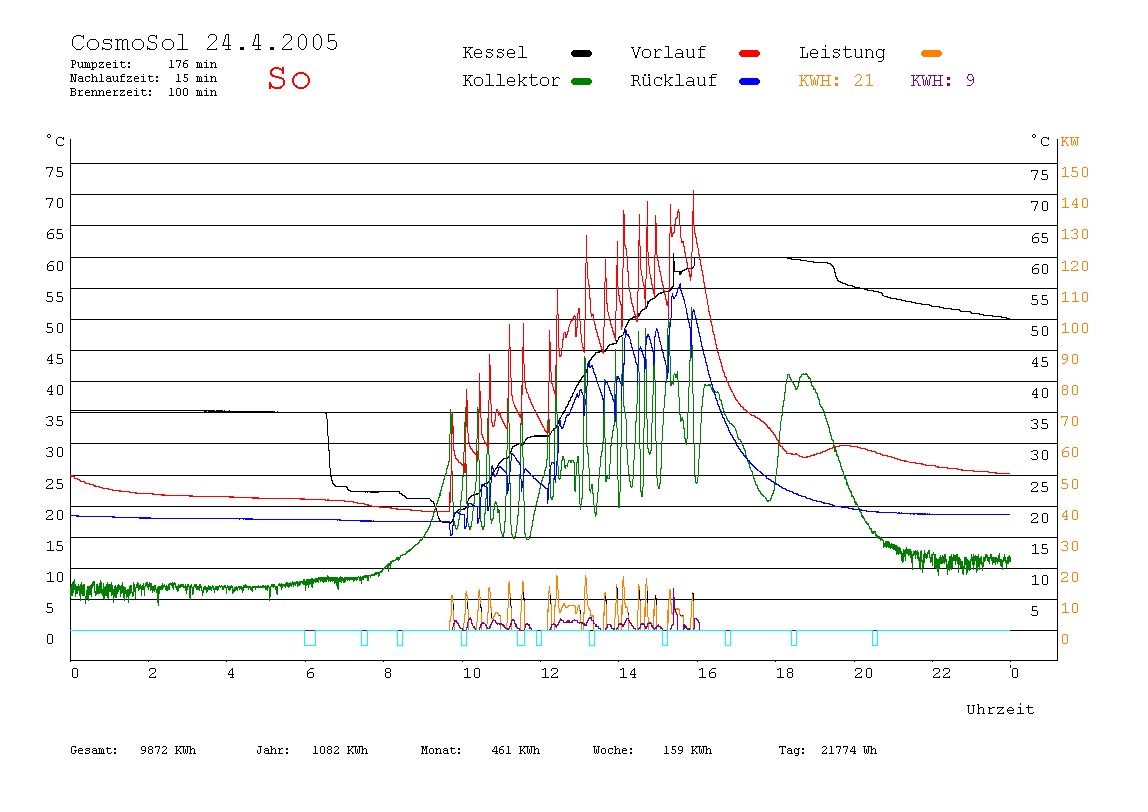
Task: Click the left-axis 75 °C tick label
Action: (x=54, y=171)
